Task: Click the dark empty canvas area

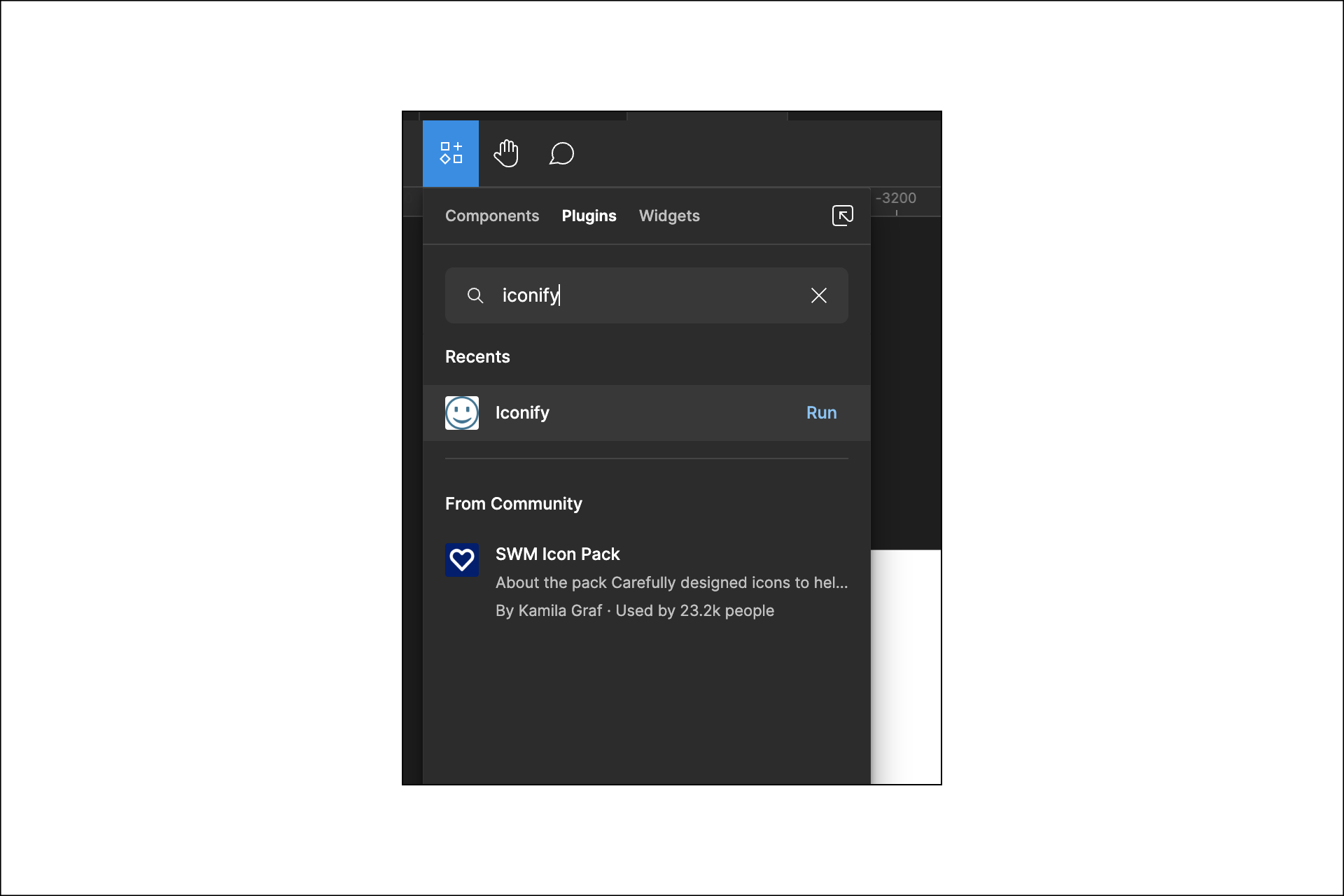Action: click(906, 385)
